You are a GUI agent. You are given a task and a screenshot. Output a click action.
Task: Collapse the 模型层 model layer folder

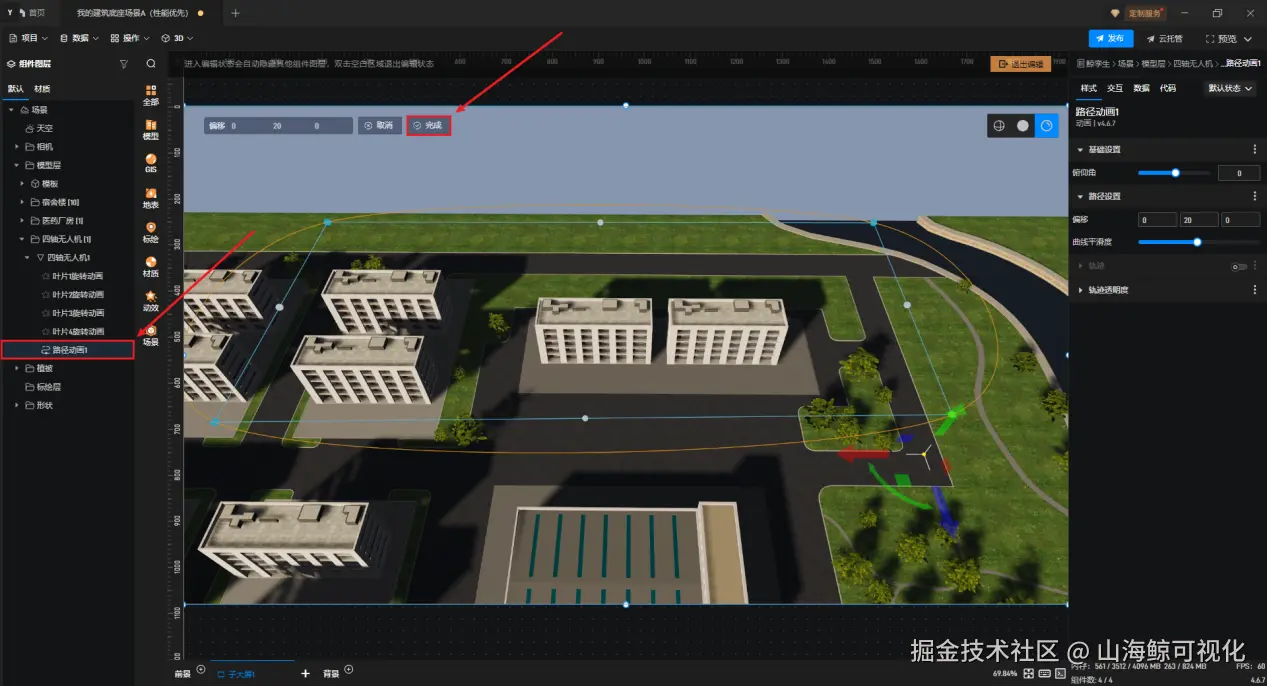(17, 165)
